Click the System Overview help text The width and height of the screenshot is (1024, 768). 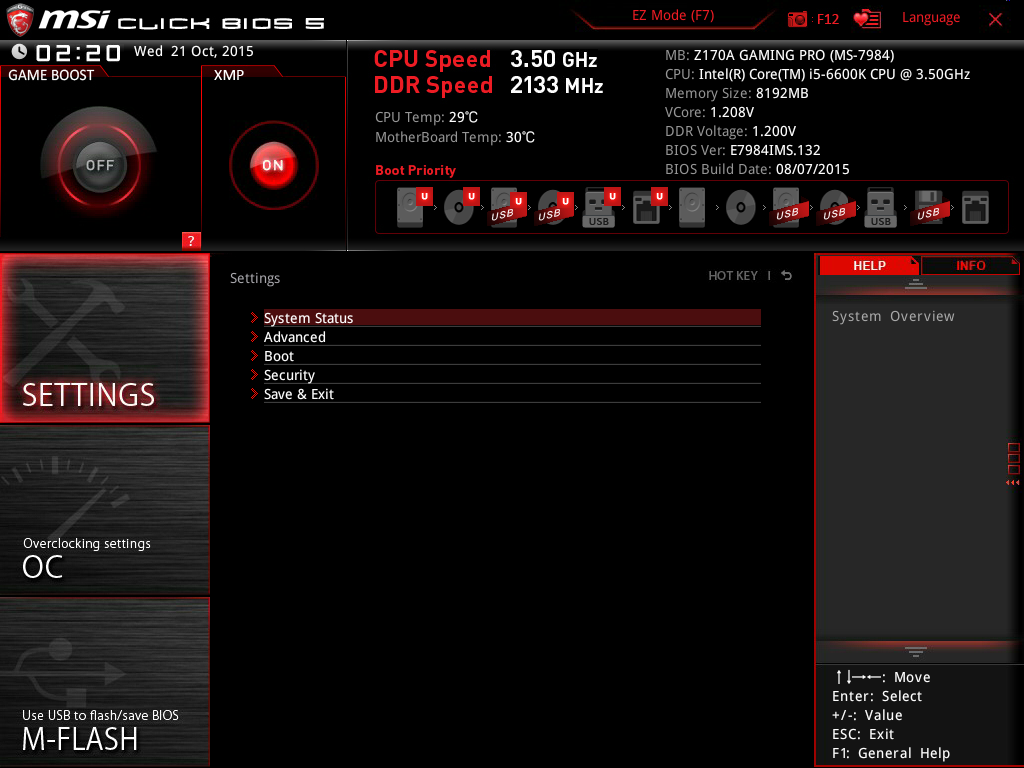(x=893, y=316)
